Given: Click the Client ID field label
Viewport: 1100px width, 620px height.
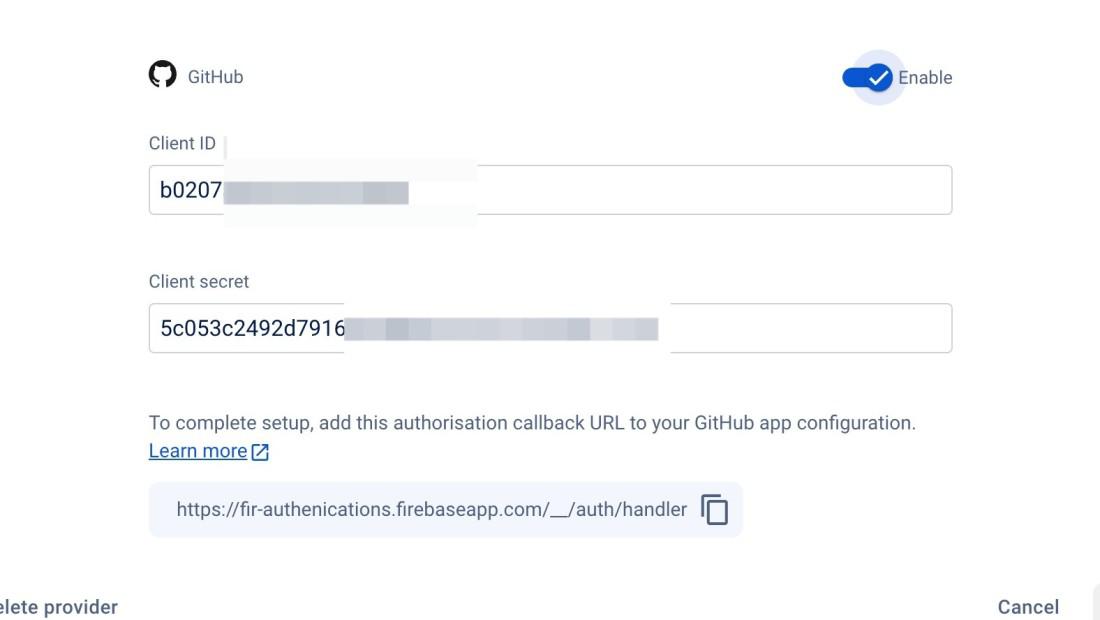Looking at the screenshot, I should [x=182, y=143].
